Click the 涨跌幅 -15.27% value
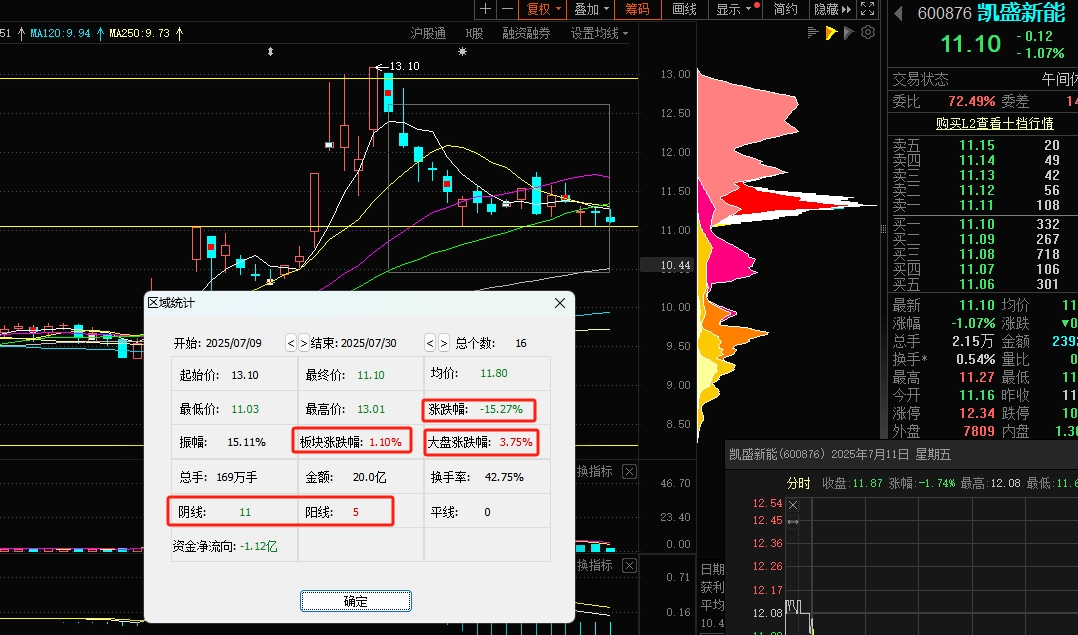This screenshot has height=635, width=1078. pyautogui.click(x=501, y=409)
